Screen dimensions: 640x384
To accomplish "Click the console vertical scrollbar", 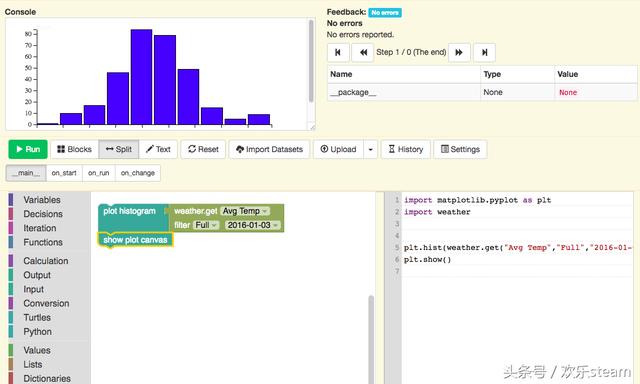I will pyautogui.click(x=311, y=61).
